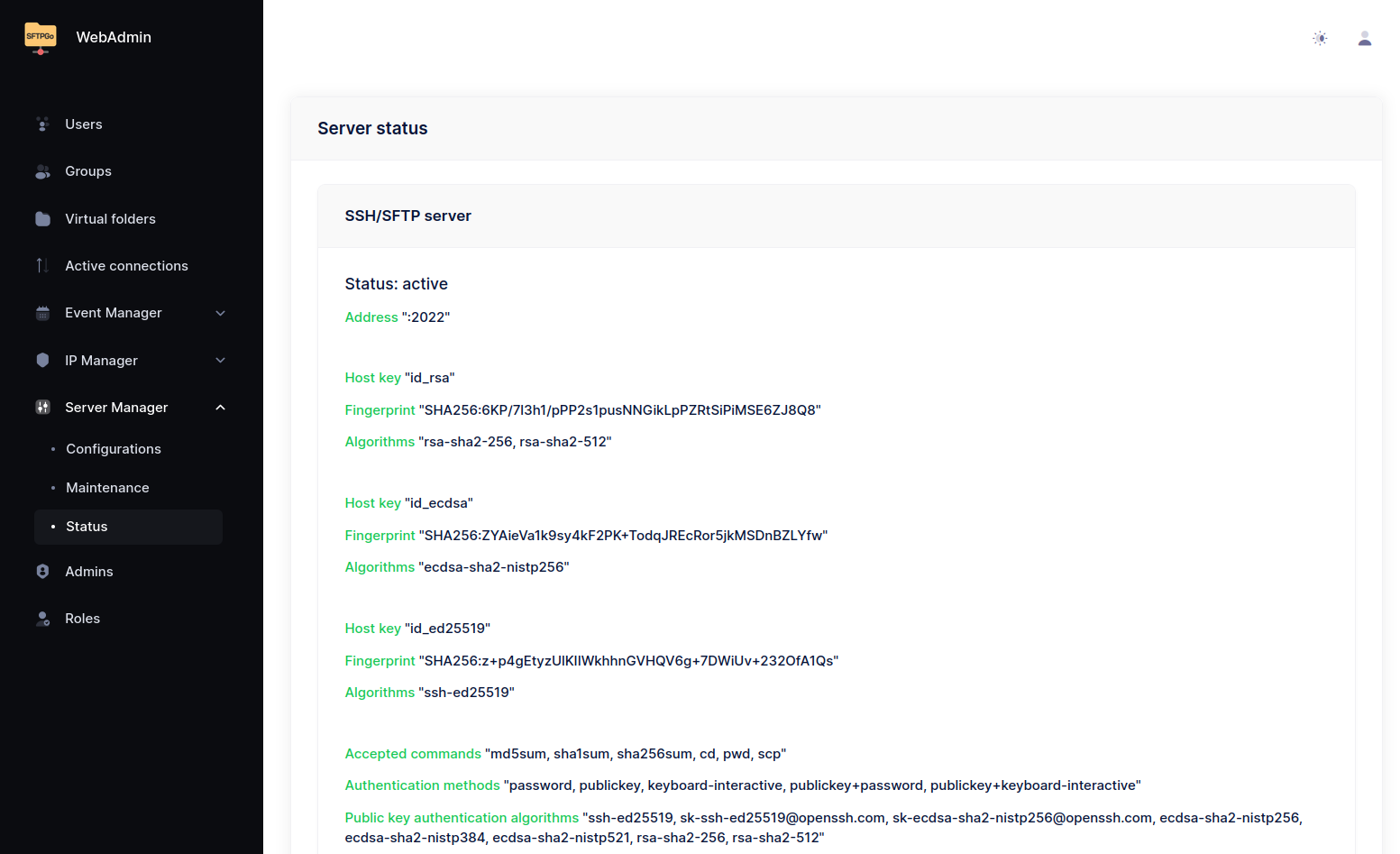The width and height of the screenshot is (1400, 854).
Task: Go to the Maintenance submenu item
Action: click(x=107, y=488)
